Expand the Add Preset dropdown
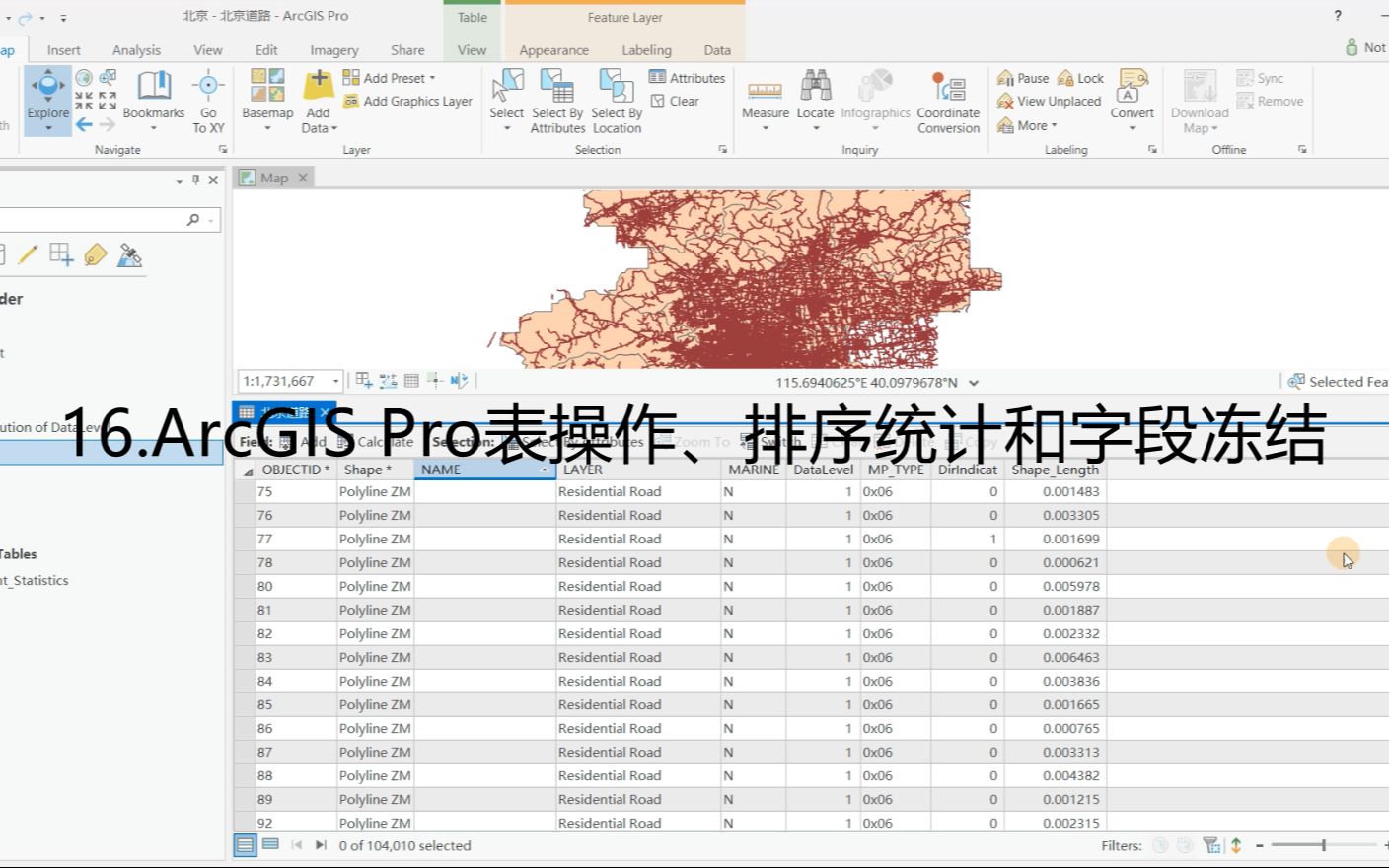The height and width of the screenshot is (868, 1389). point(432,78)
